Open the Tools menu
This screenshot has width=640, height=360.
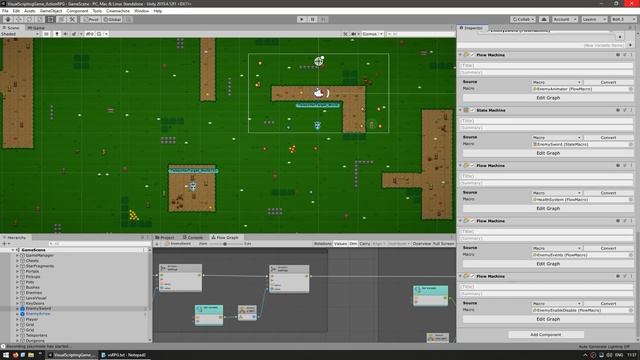tap(97, 11)
